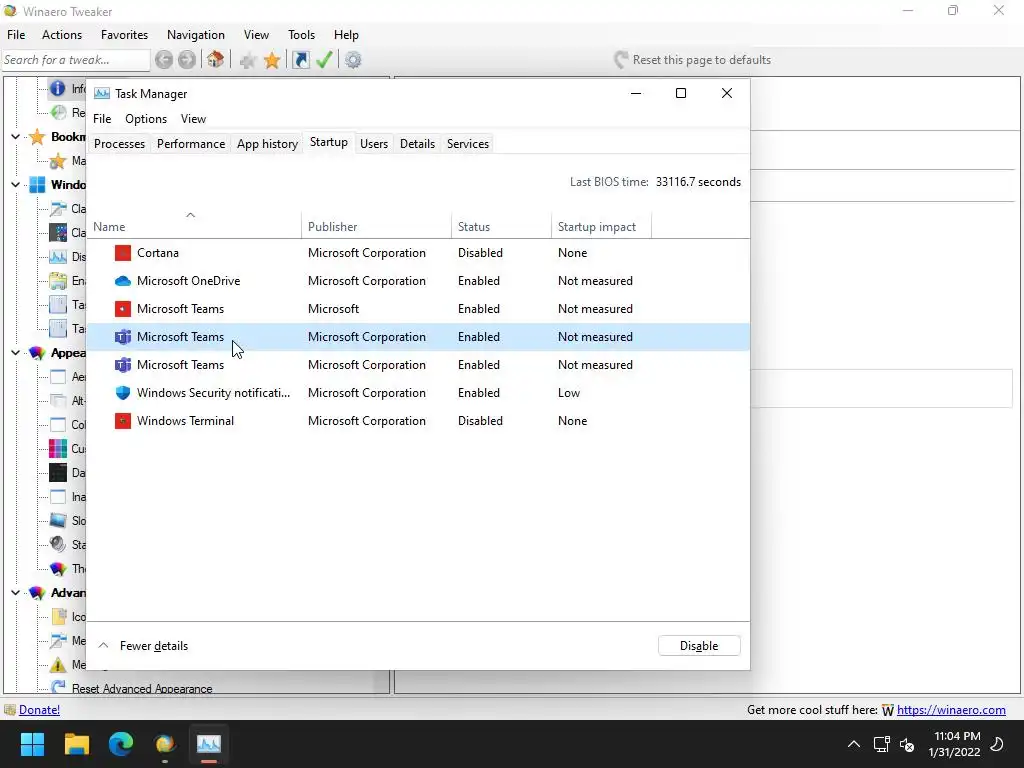Collapse the Appearance tree section
The image size is (1024, 768).
click(x=16, y=353)
